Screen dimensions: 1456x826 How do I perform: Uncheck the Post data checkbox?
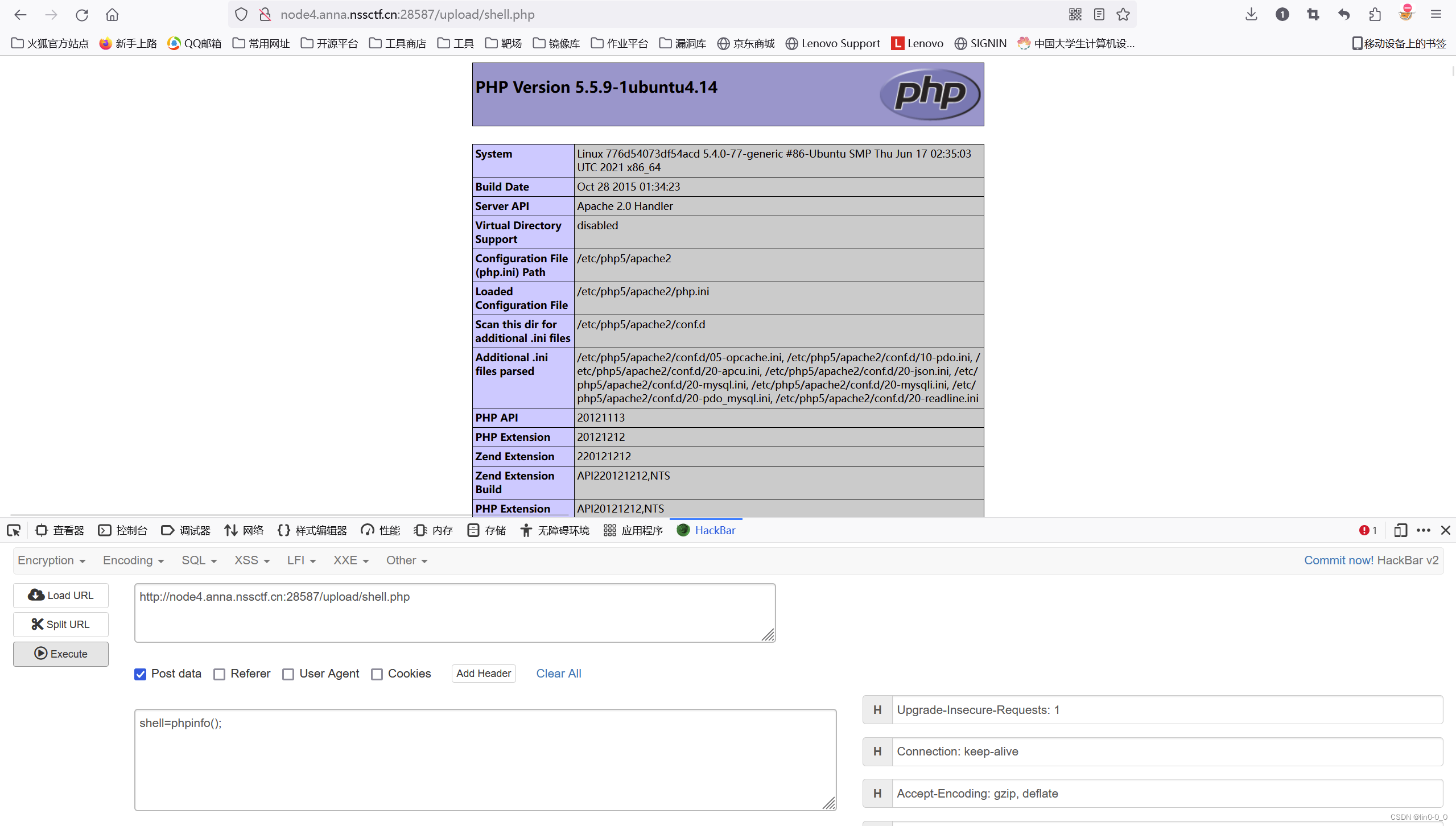[x=141, y=674]
